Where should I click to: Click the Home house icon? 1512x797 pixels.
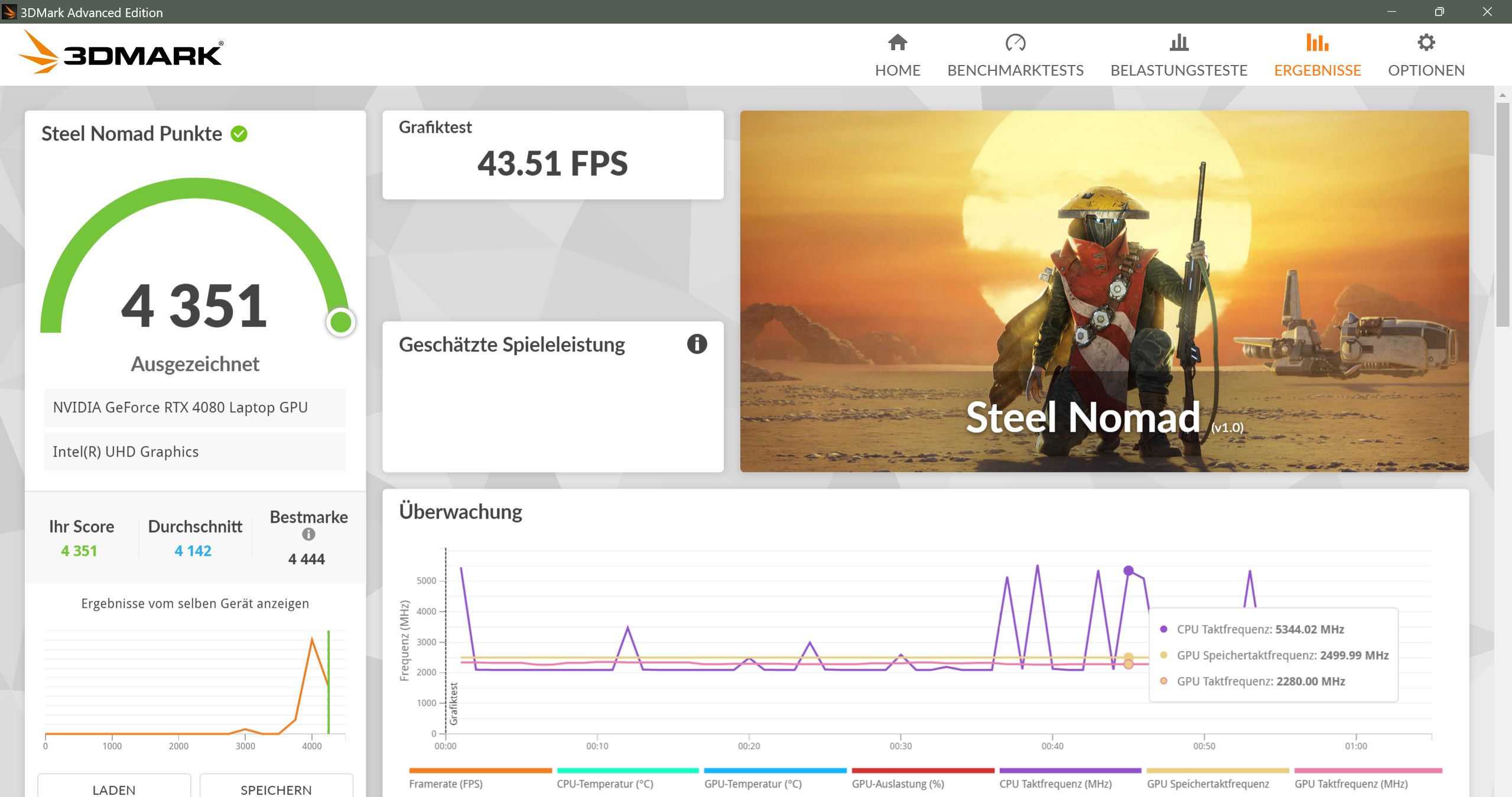897,42
